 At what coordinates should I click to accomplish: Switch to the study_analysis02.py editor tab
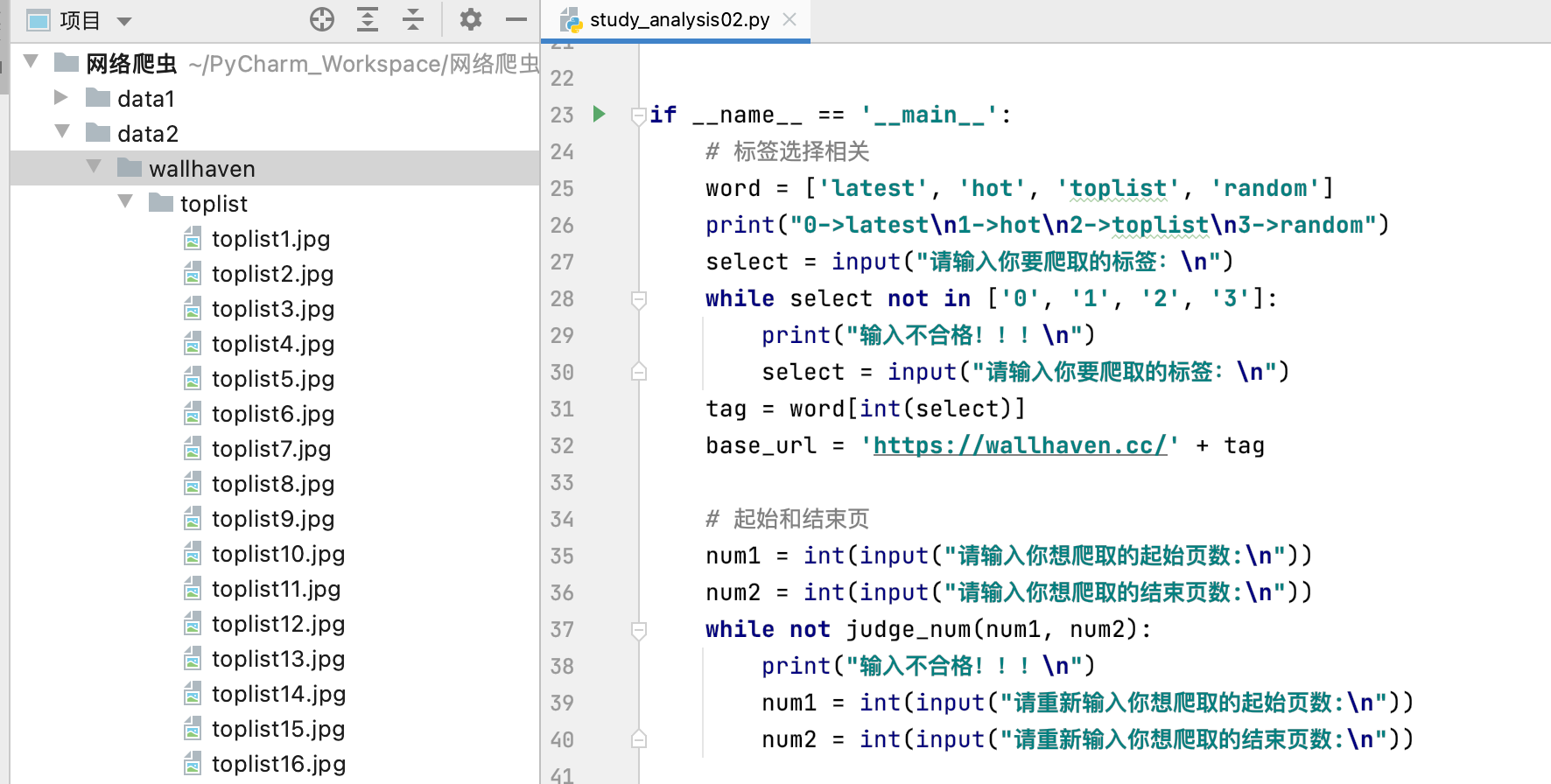[676, 20]
